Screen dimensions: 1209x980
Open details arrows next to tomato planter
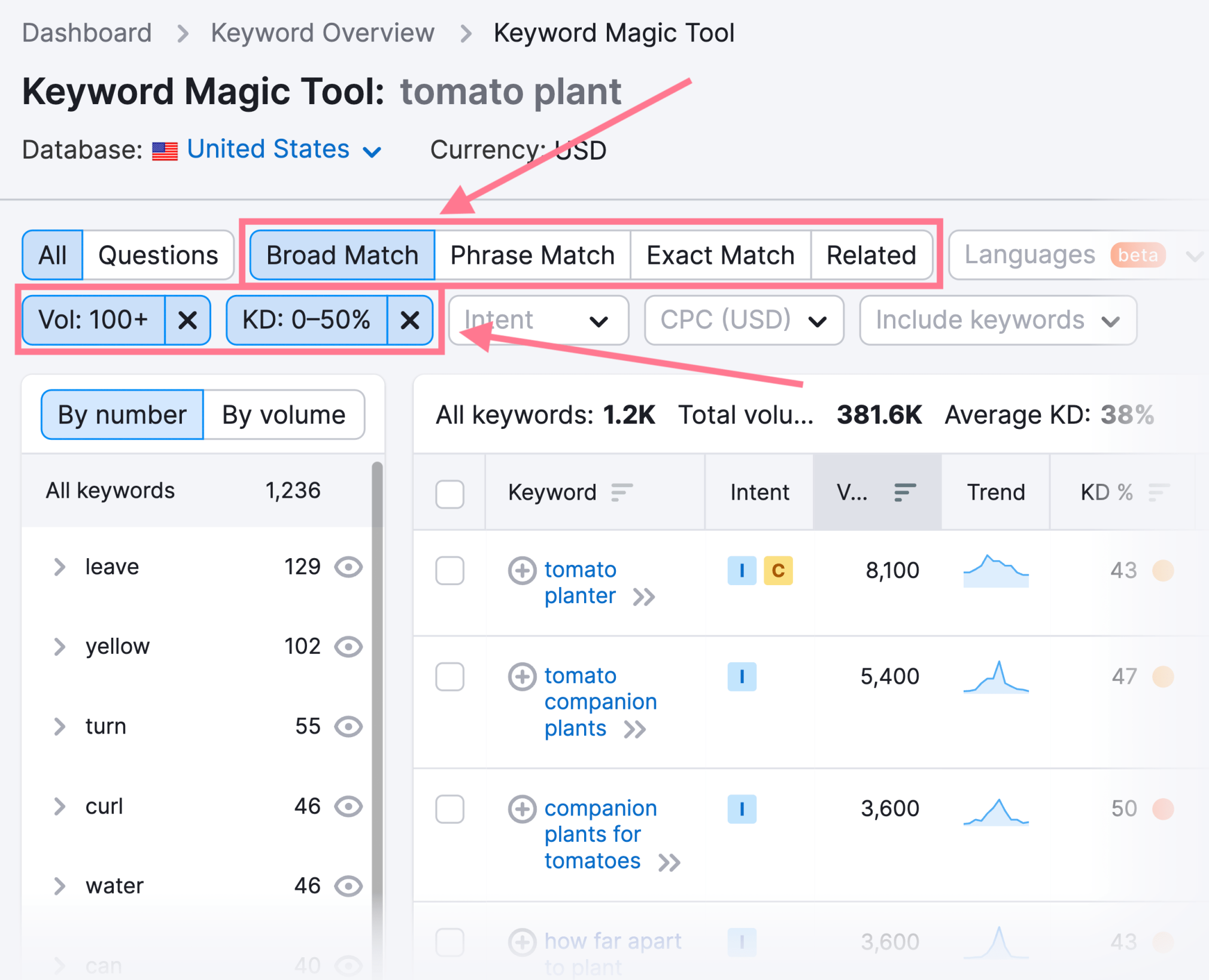click(x=644, y=596)
